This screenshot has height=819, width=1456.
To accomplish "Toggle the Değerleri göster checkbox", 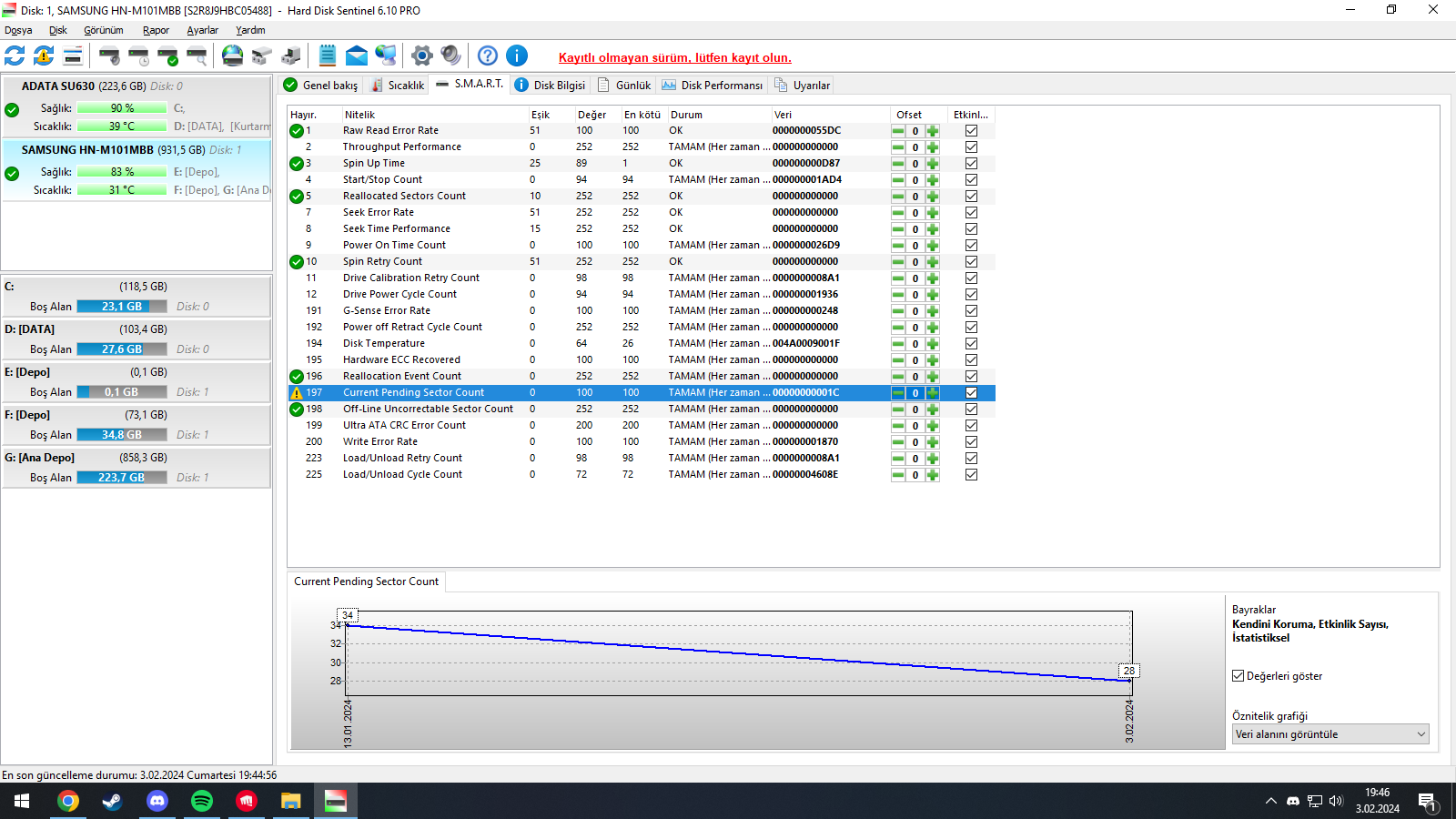I will coord(1239,676).
